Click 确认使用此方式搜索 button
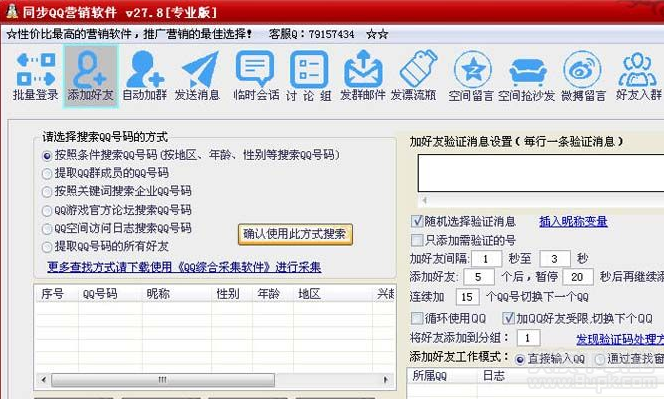This screenshot has width=664, height=399. tap(295, 234)
